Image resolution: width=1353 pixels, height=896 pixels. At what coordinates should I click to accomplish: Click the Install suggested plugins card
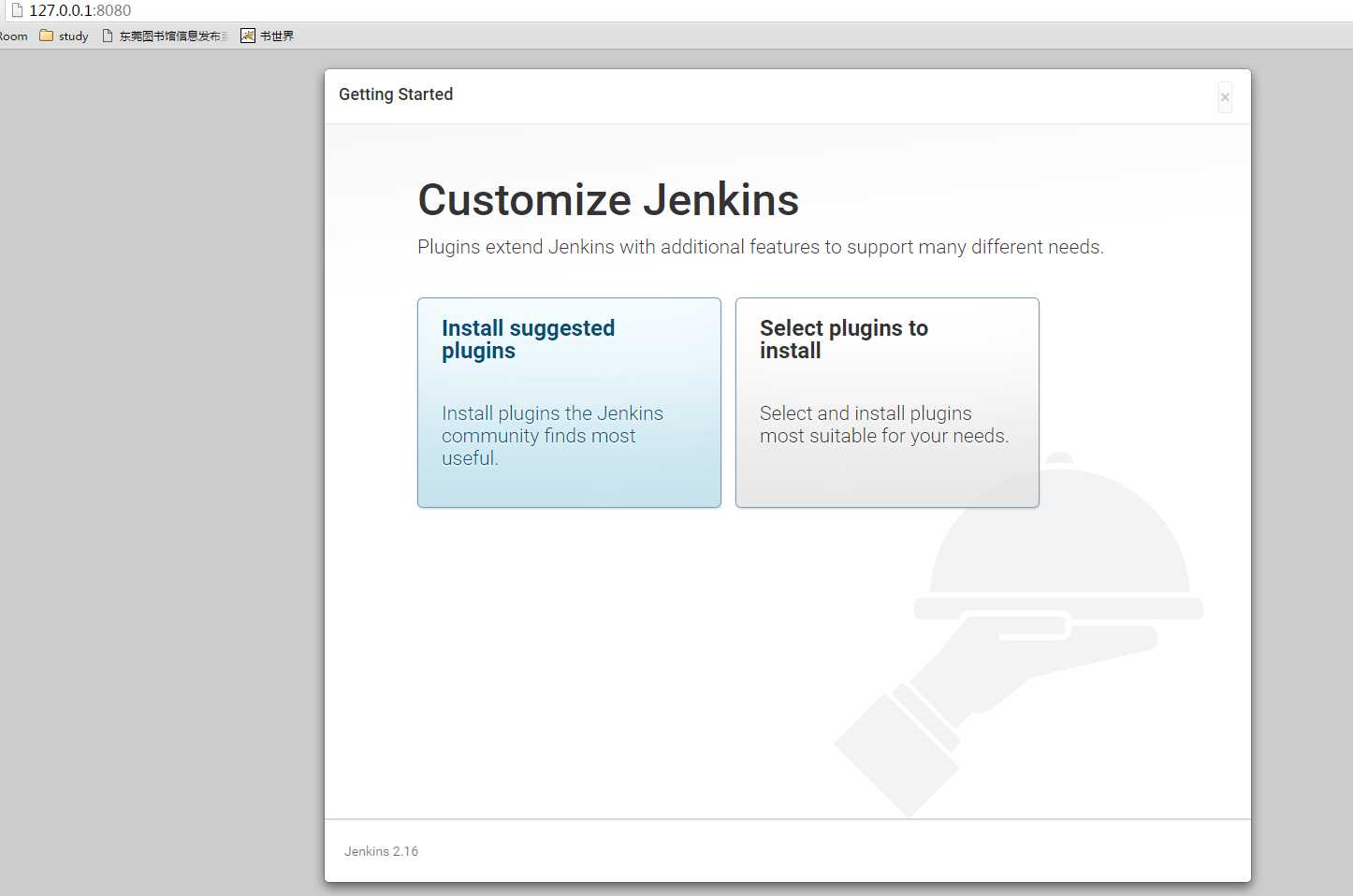[x=569, y=402]
